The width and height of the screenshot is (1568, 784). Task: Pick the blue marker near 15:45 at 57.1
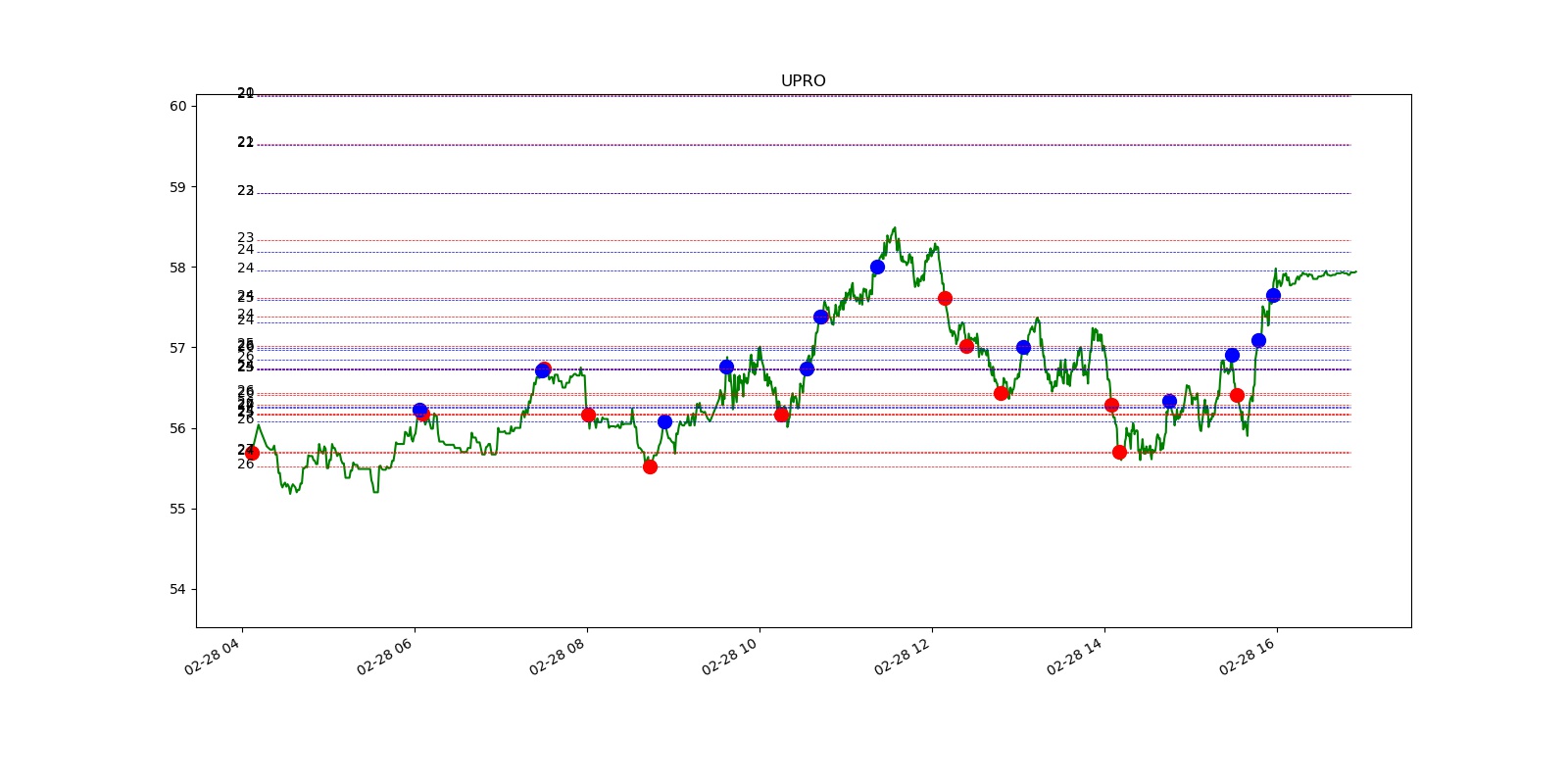pyautogui.click(x=1258, y=340)
